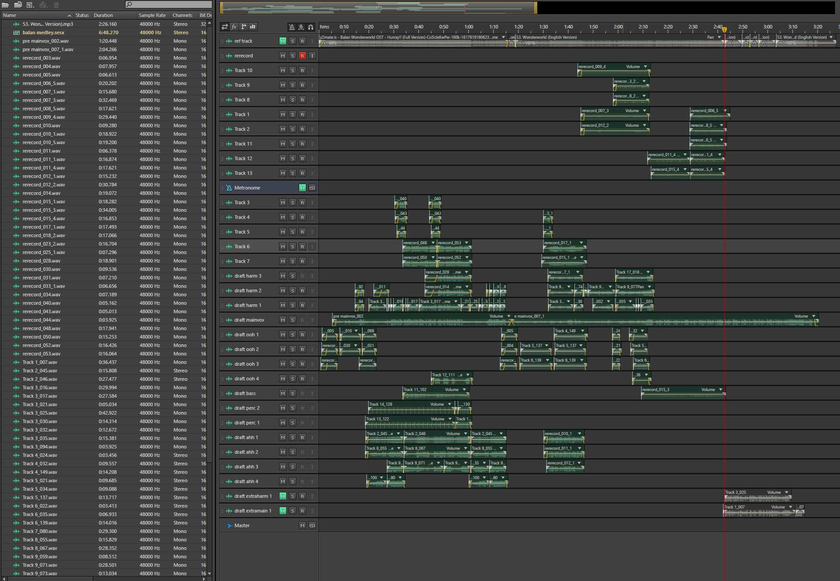Click the balan medley.sesx session icon
Viewport: 840px width, 581px height.
coord(16,32)
